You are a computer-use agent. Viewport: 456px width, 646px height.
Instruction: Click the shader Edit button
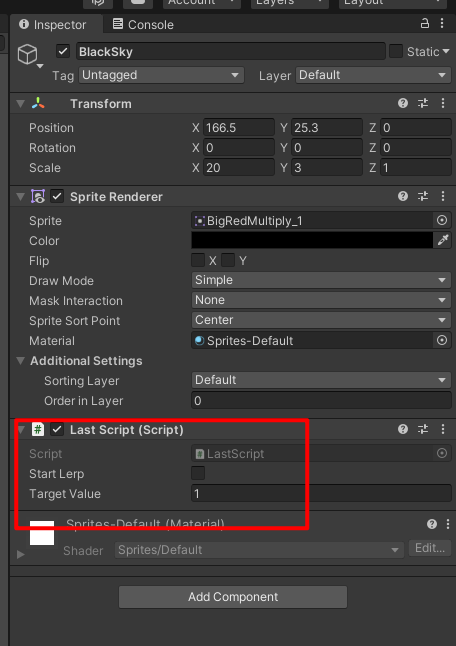[x=430, y=548]
